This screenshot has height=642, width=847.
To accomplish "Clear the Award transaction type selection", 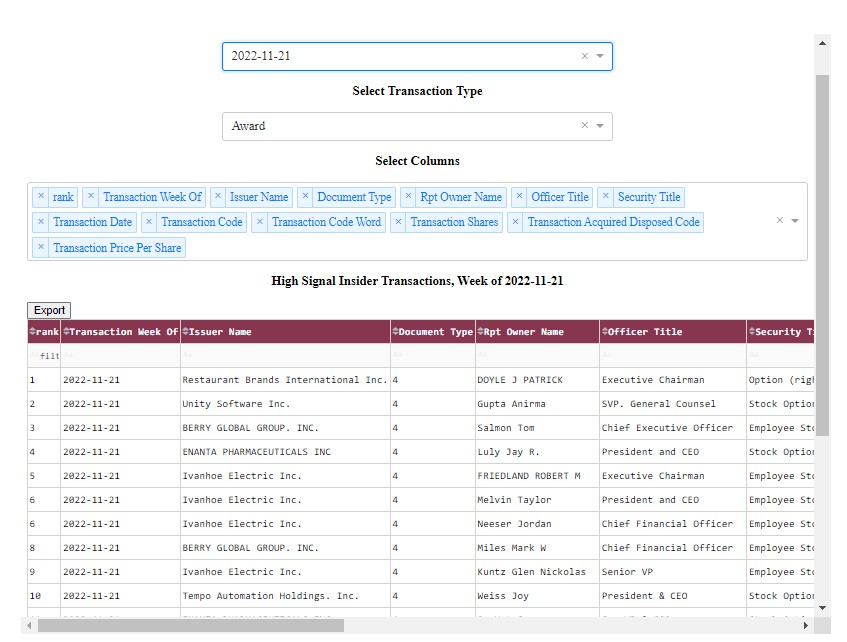I will pos(585,126).
